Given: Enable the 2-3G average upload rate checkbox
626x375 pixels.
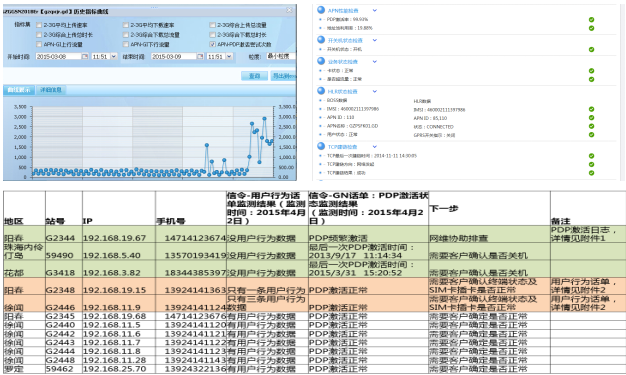Looking at the screenshot, I should pyautogui.click(x=39, y=25).
